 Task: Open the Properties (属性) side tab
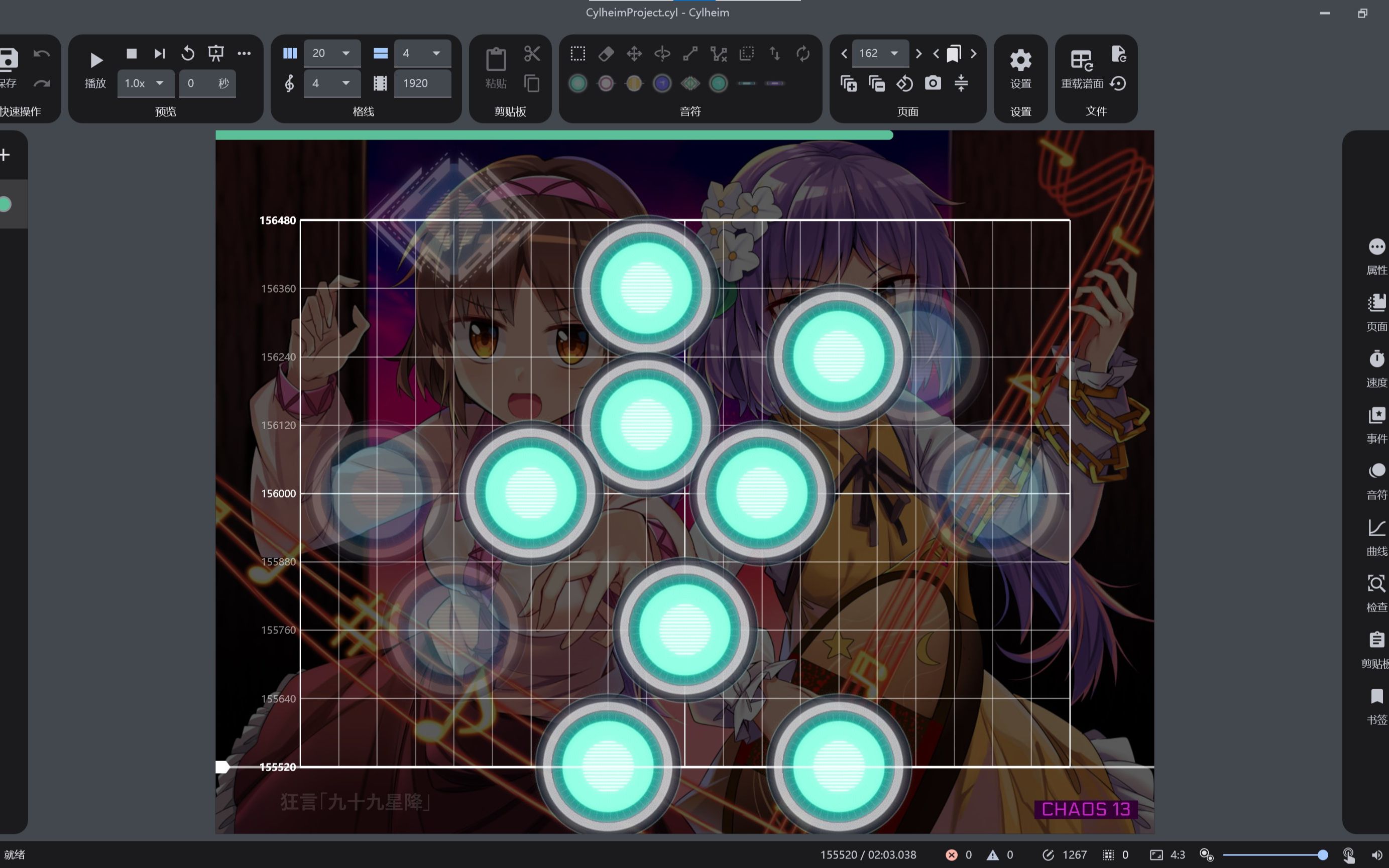pos(1376,257)
